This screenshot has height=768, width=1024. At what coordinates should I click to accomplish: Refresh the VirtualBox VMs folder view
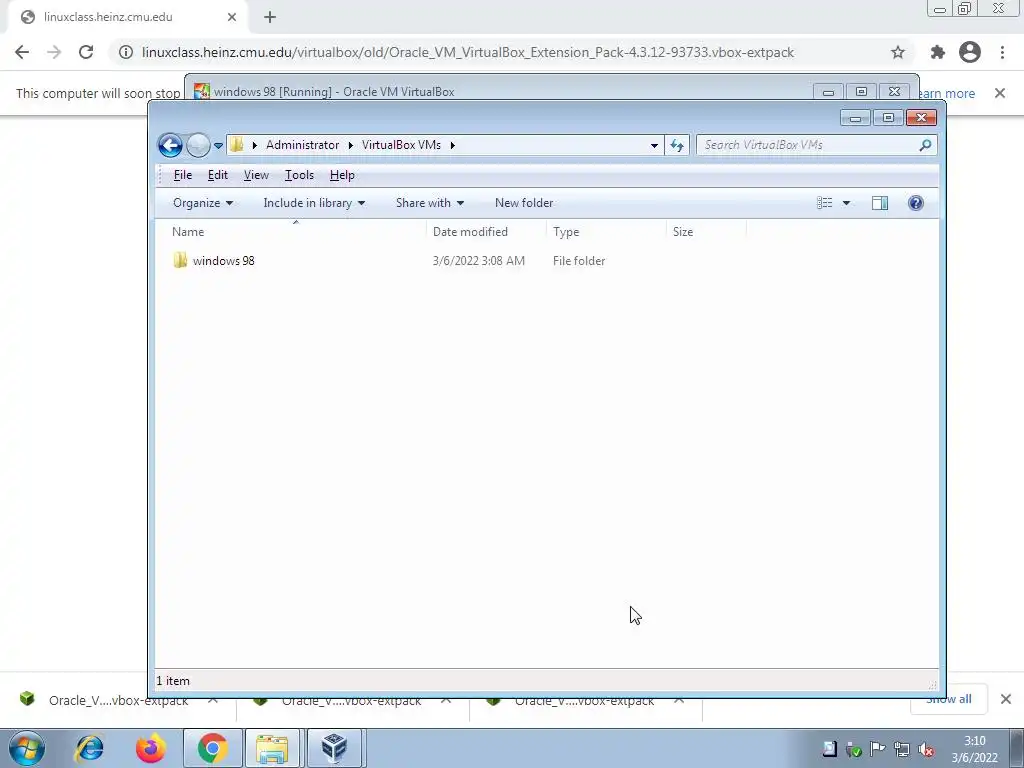tap(677, 146)
